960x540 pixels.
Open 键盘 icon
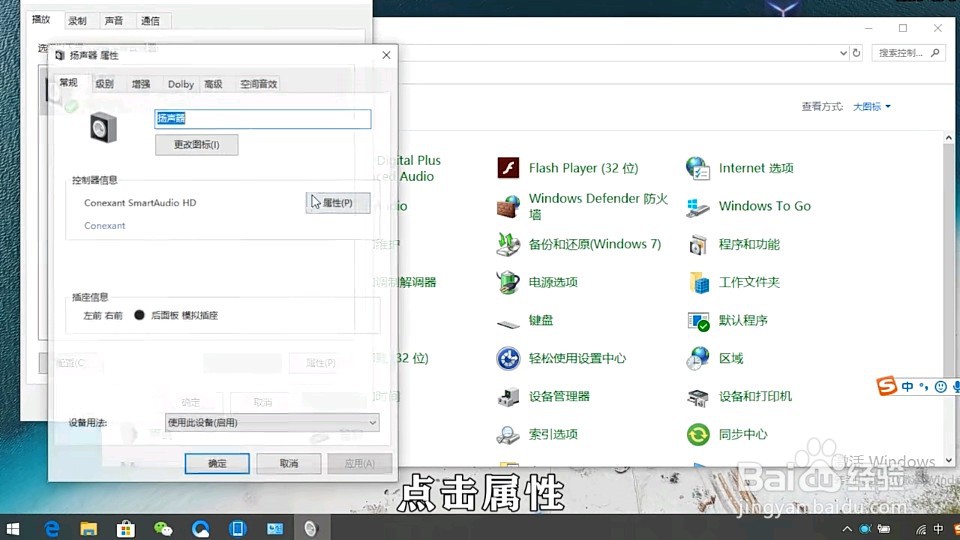(x=508, y=322)
